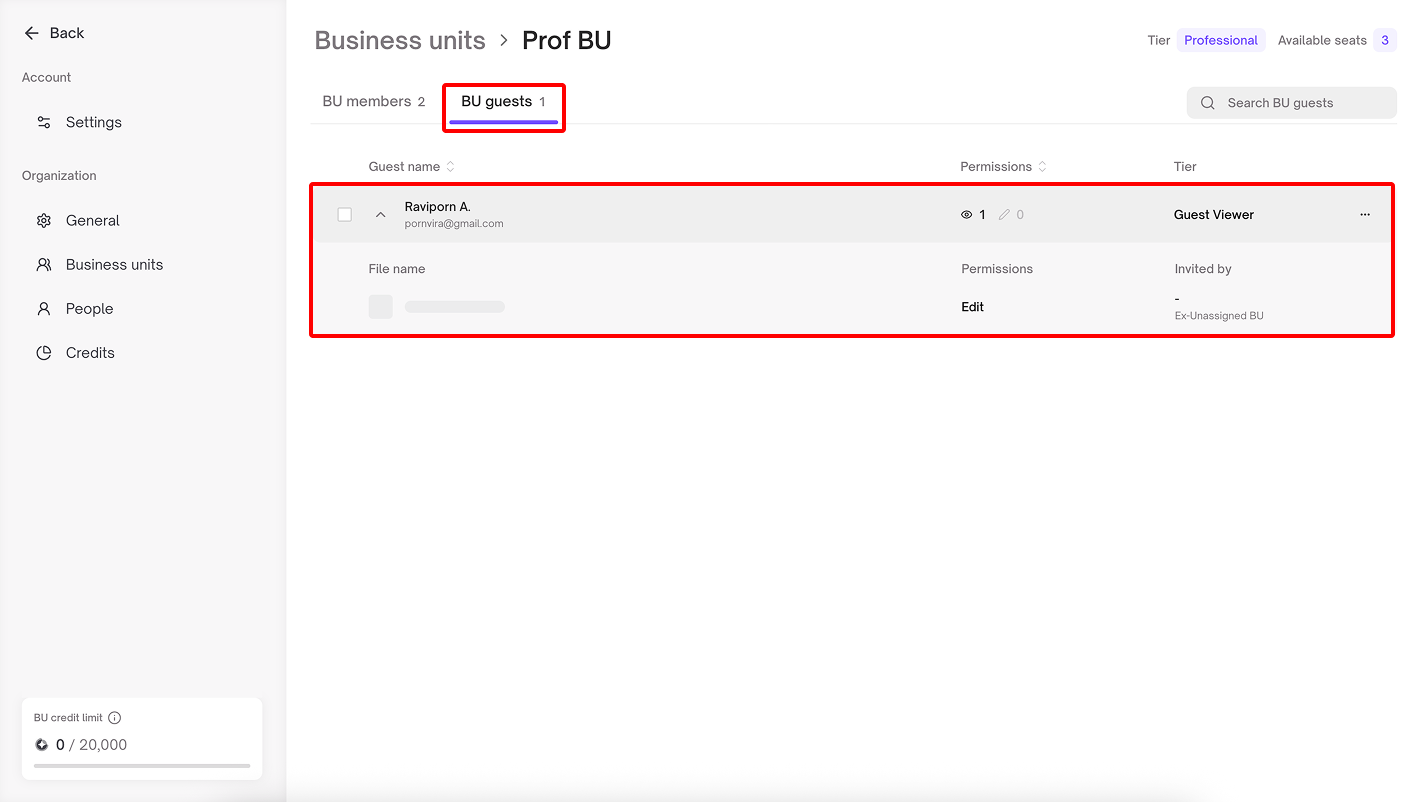Image resolution: width=1418 pixels, height=802 pixels.
Task: Open the three-dot menu for Raviporn A.
Action: tap(1365, 215)
